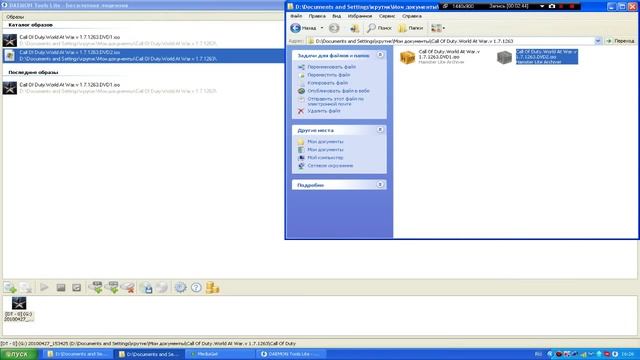This screenshot has height=360, width=640.
Task: Open the recorder bar dropdown arrow
Action: click(542, 6)
